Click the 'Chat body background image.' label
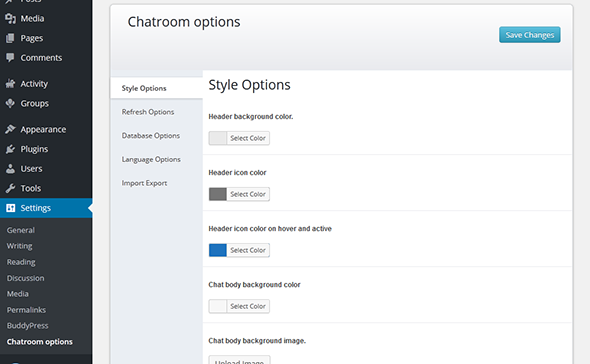590x364 pixels. (x=257, y=341)
